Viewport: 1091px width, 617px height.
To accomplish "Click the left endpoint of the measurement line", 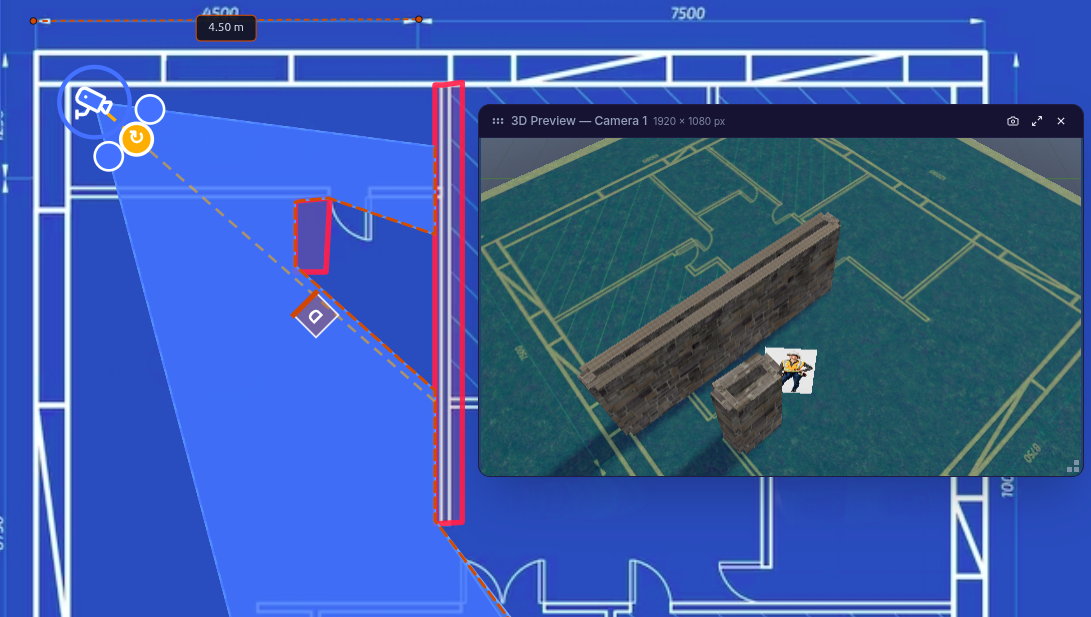I will click(x=33, y=21).
